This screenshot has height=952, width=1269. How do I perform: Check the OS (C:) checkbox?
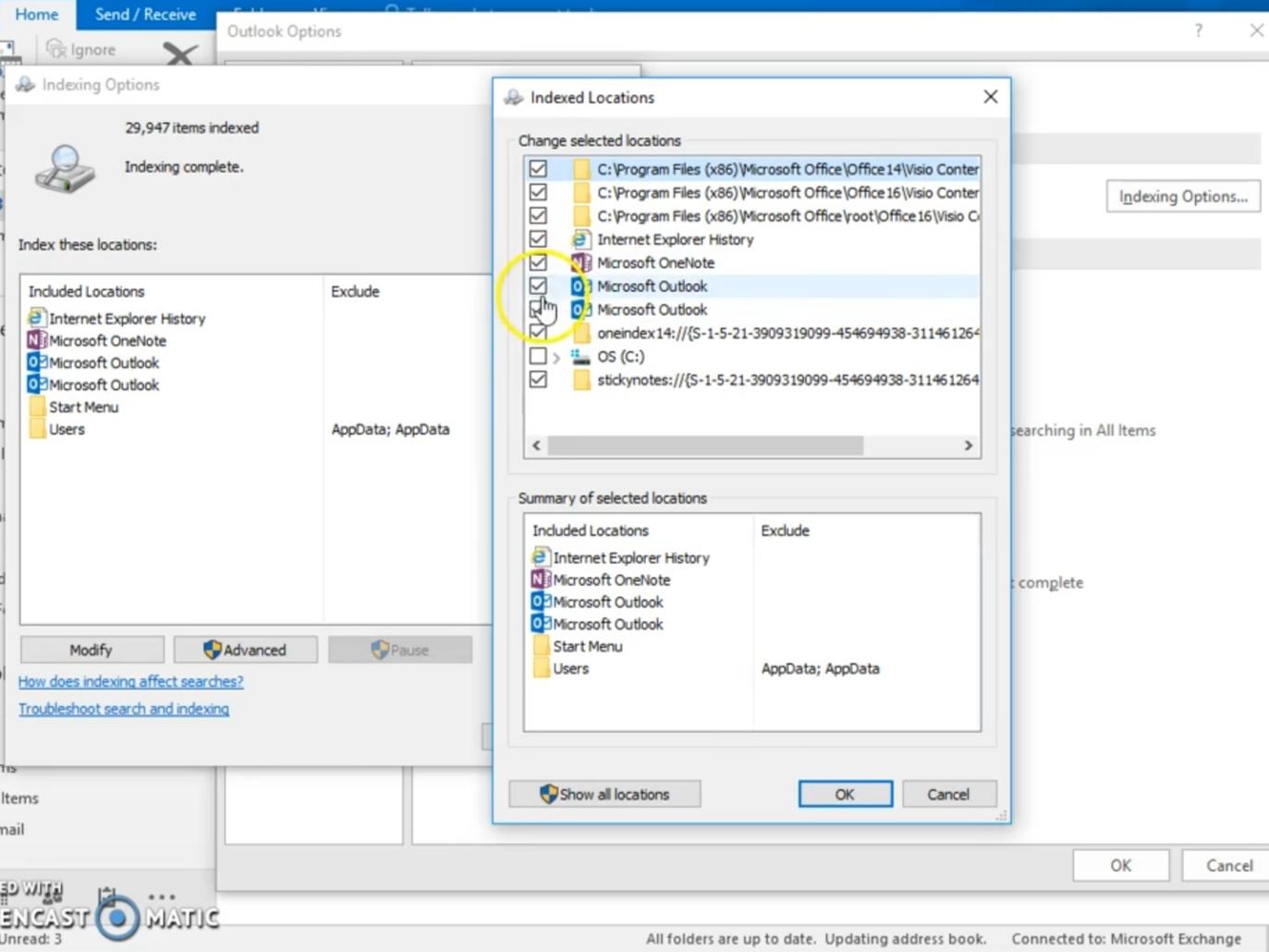tap(538, 356)
